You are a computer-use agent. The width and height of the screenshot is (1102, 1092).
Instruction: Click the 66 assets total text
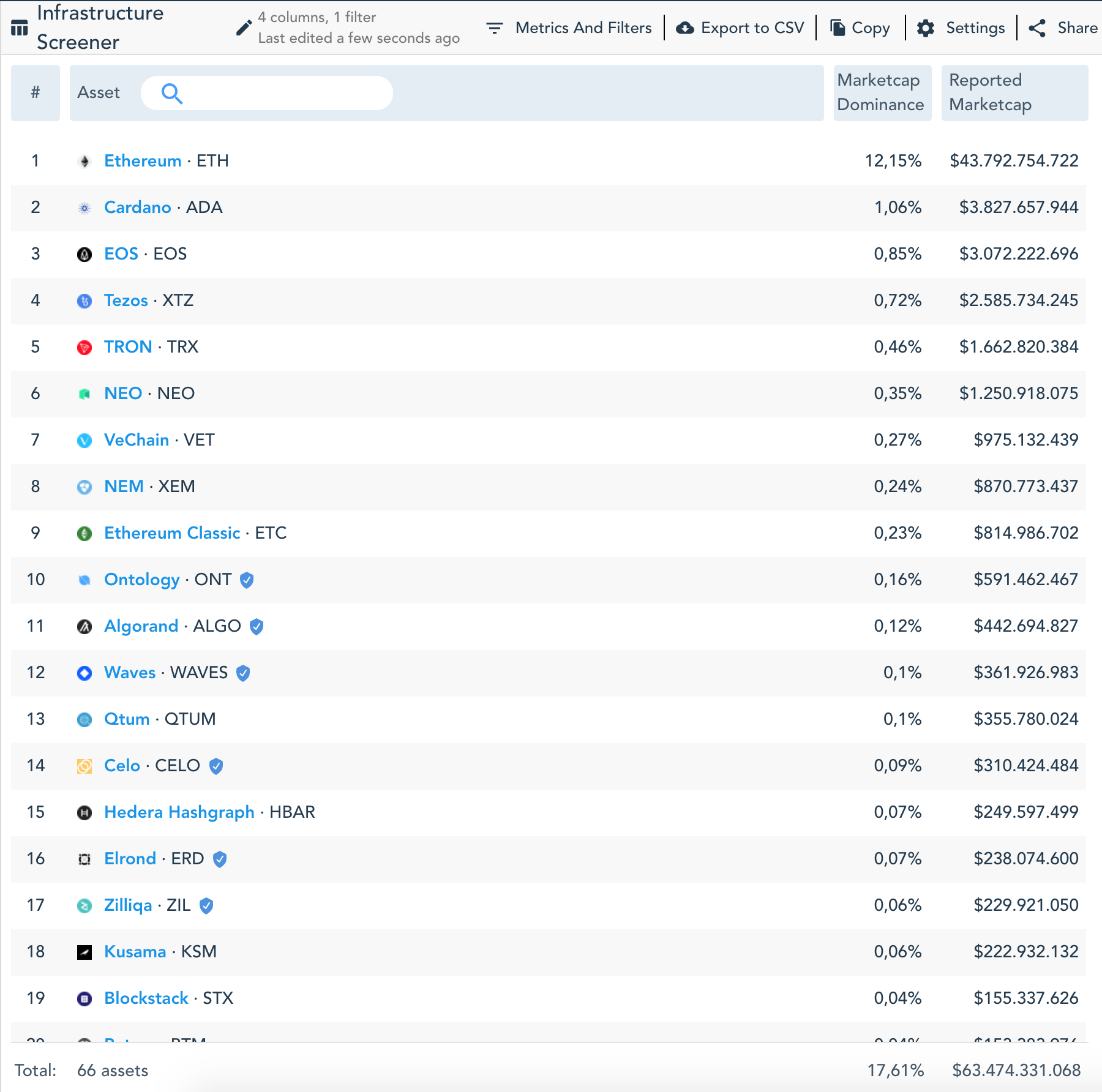(x=113, y=1071)
